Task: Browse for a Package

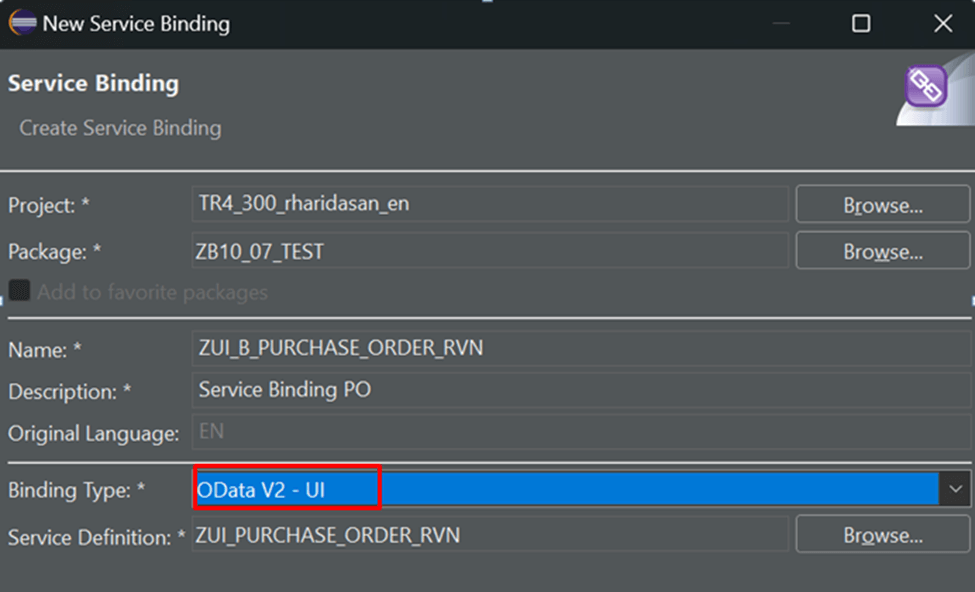Action: (x=882, y=251)
